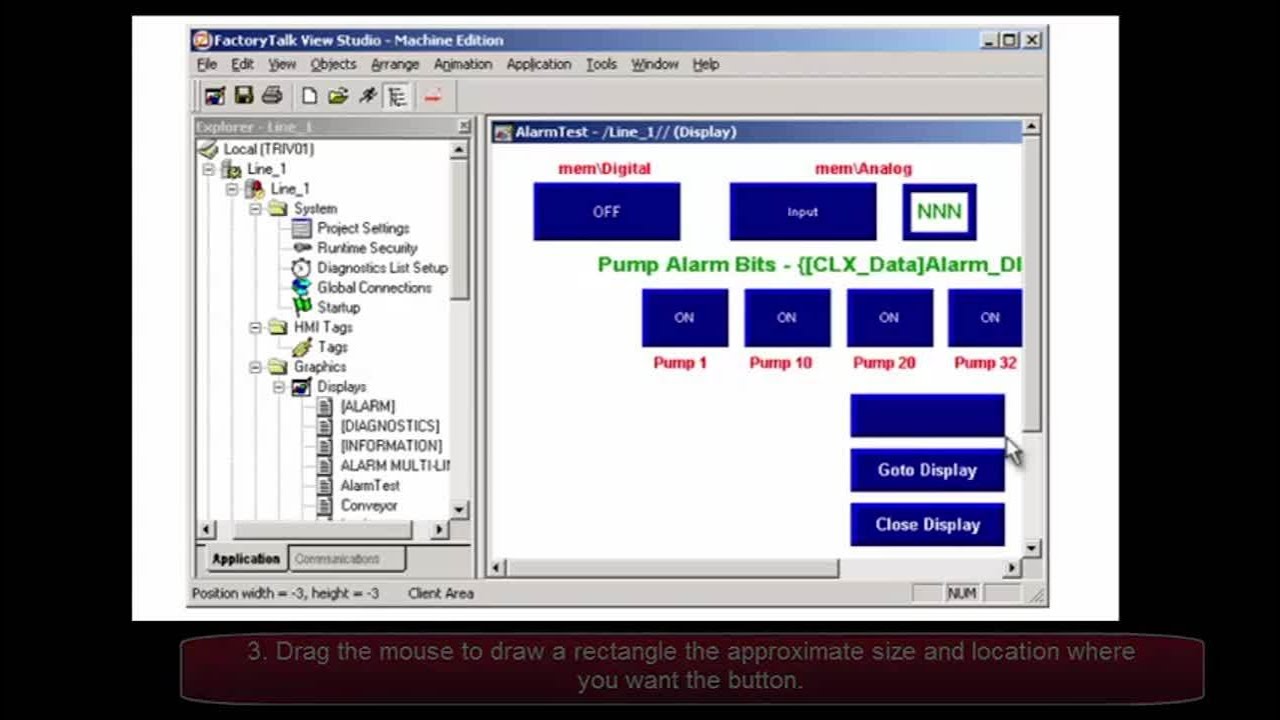Open the File menu
The image size is (1280, 720).
(207, 64)
